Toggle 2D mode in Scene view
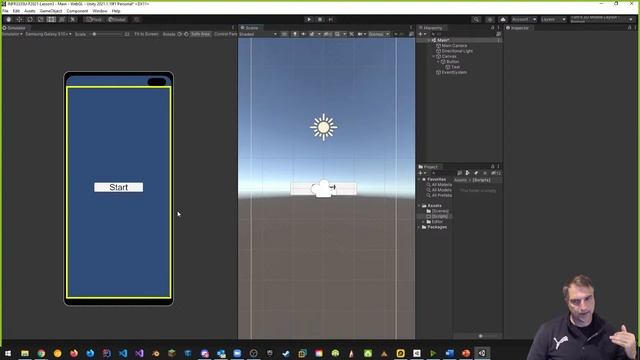 pos(284,34)
